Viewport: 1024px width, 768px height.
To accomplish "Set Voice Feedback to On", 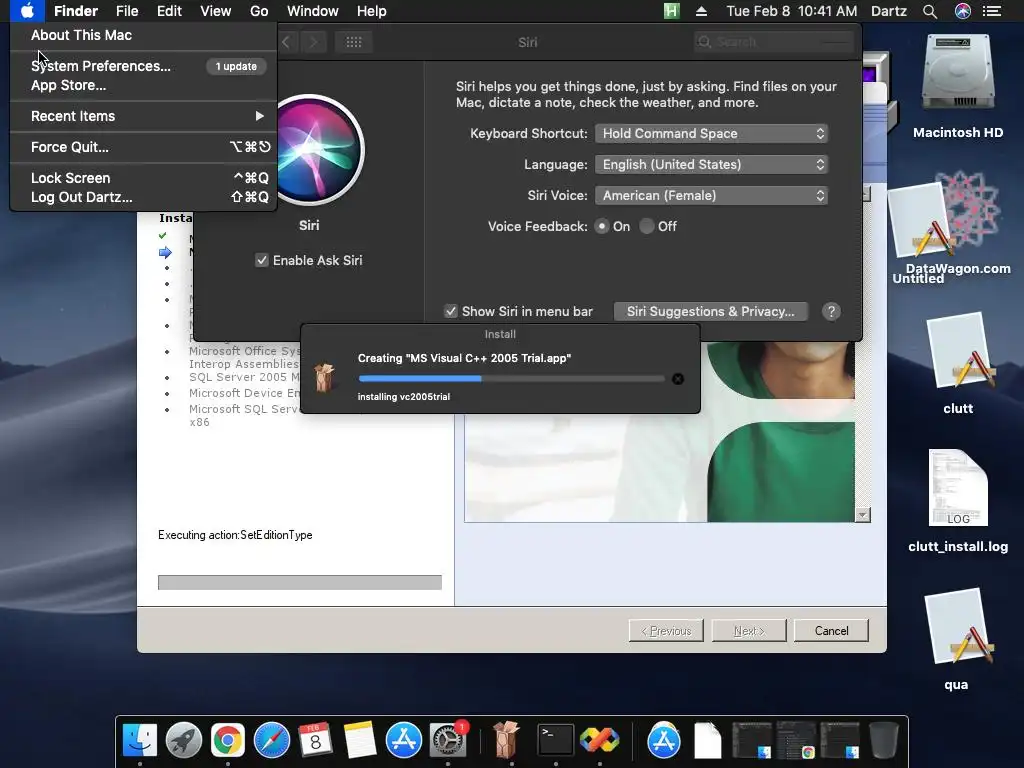I will point(601,227).
